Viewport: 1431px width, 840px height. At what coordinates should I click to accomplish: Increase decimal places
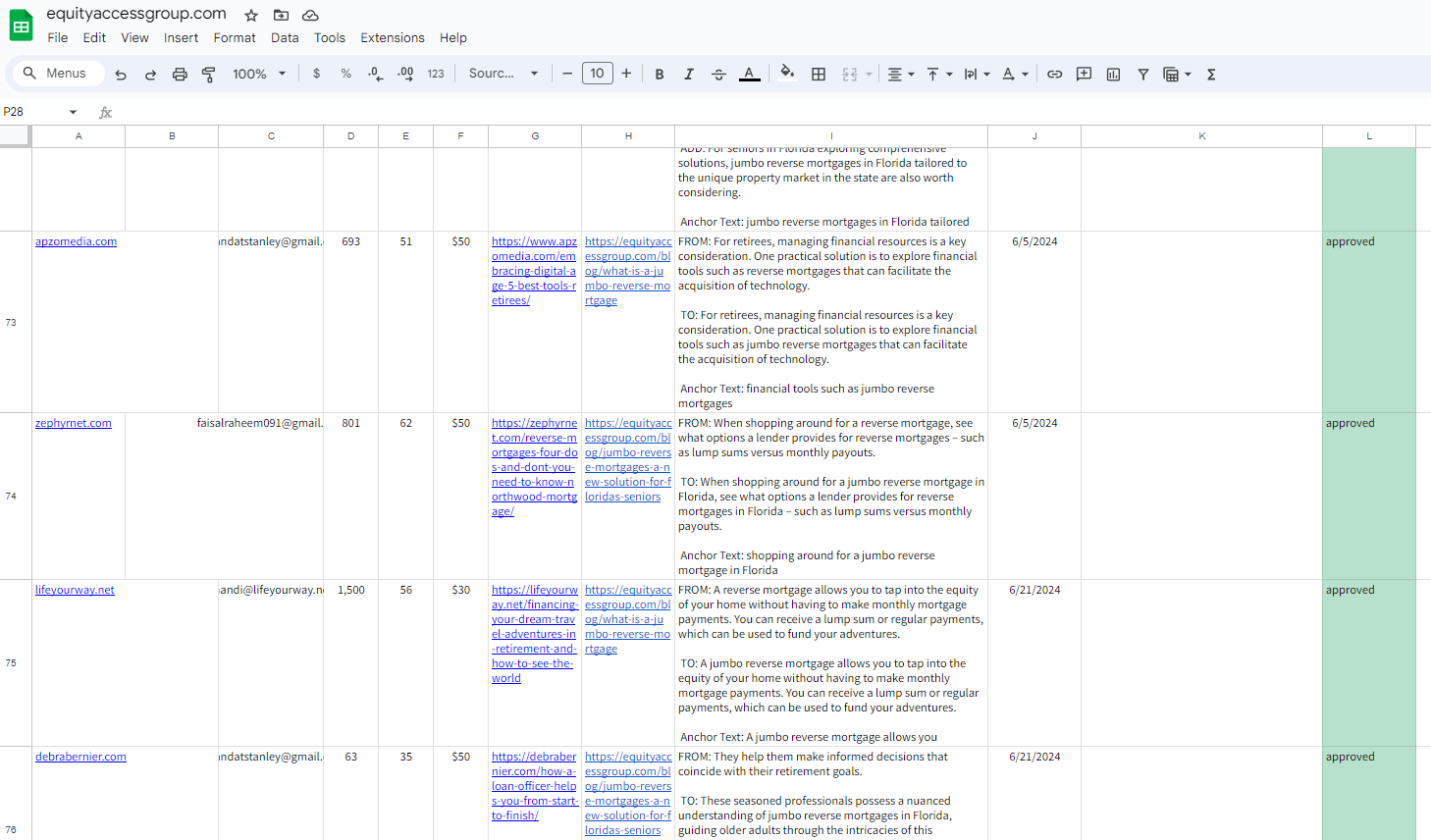[x=405, y=74]
